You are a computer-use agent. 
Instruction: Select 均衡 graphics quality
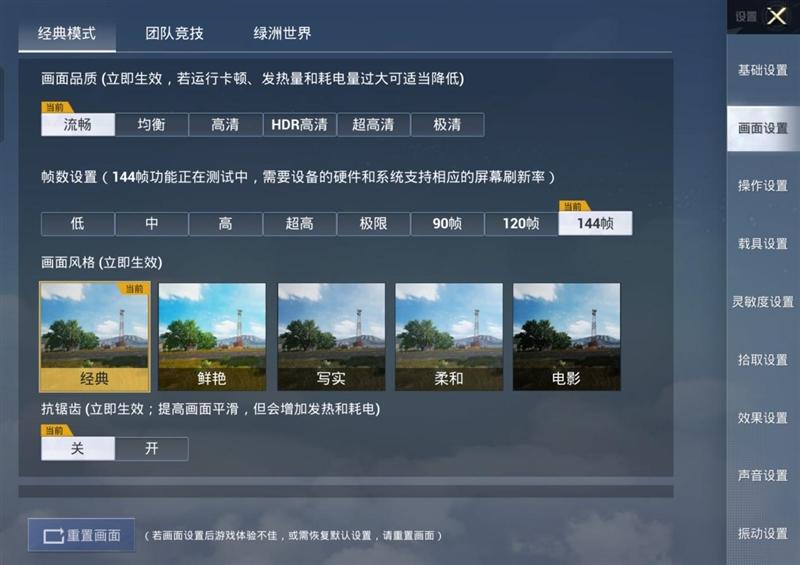point(152,125)
